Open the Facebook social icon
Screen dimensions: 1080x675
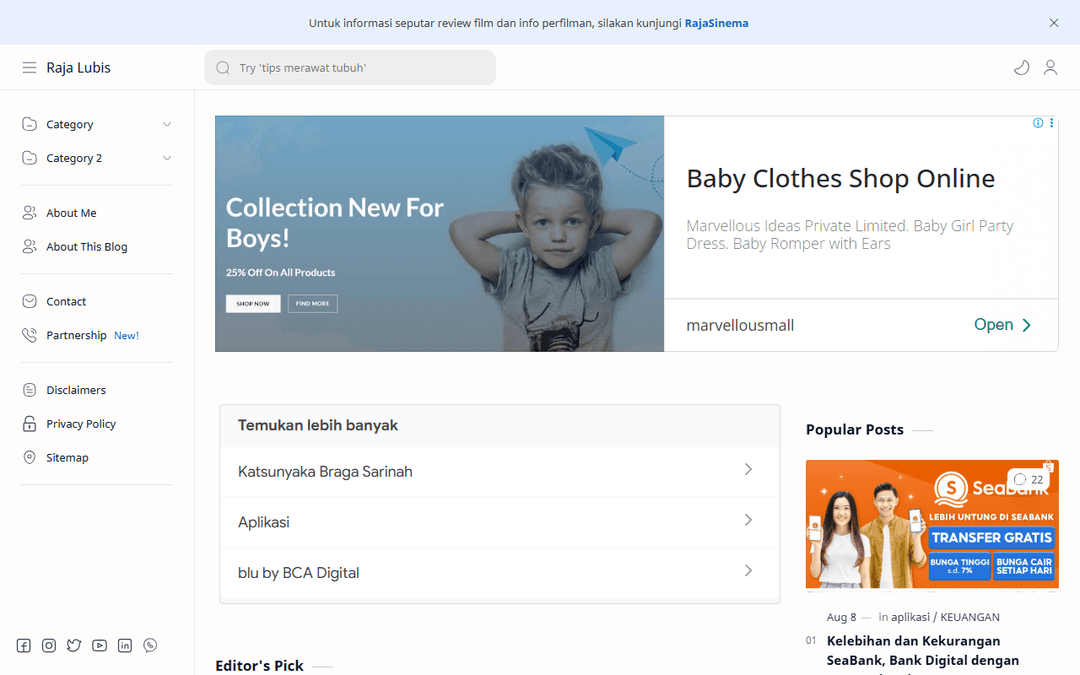tap(23, 645)
